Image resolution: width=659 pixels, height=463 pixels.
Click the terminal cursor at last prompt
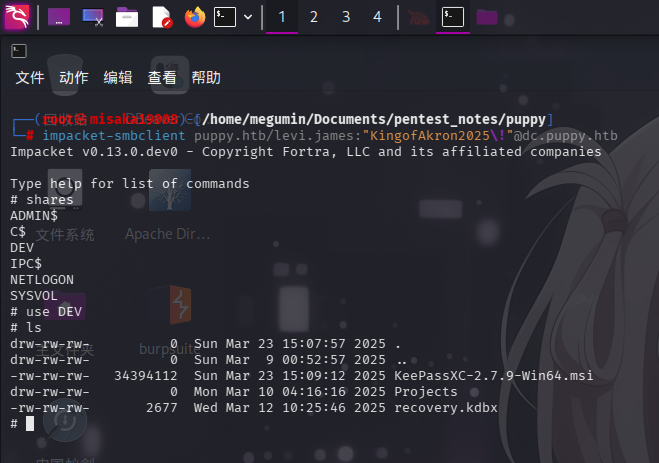click(x=30, y=424)
